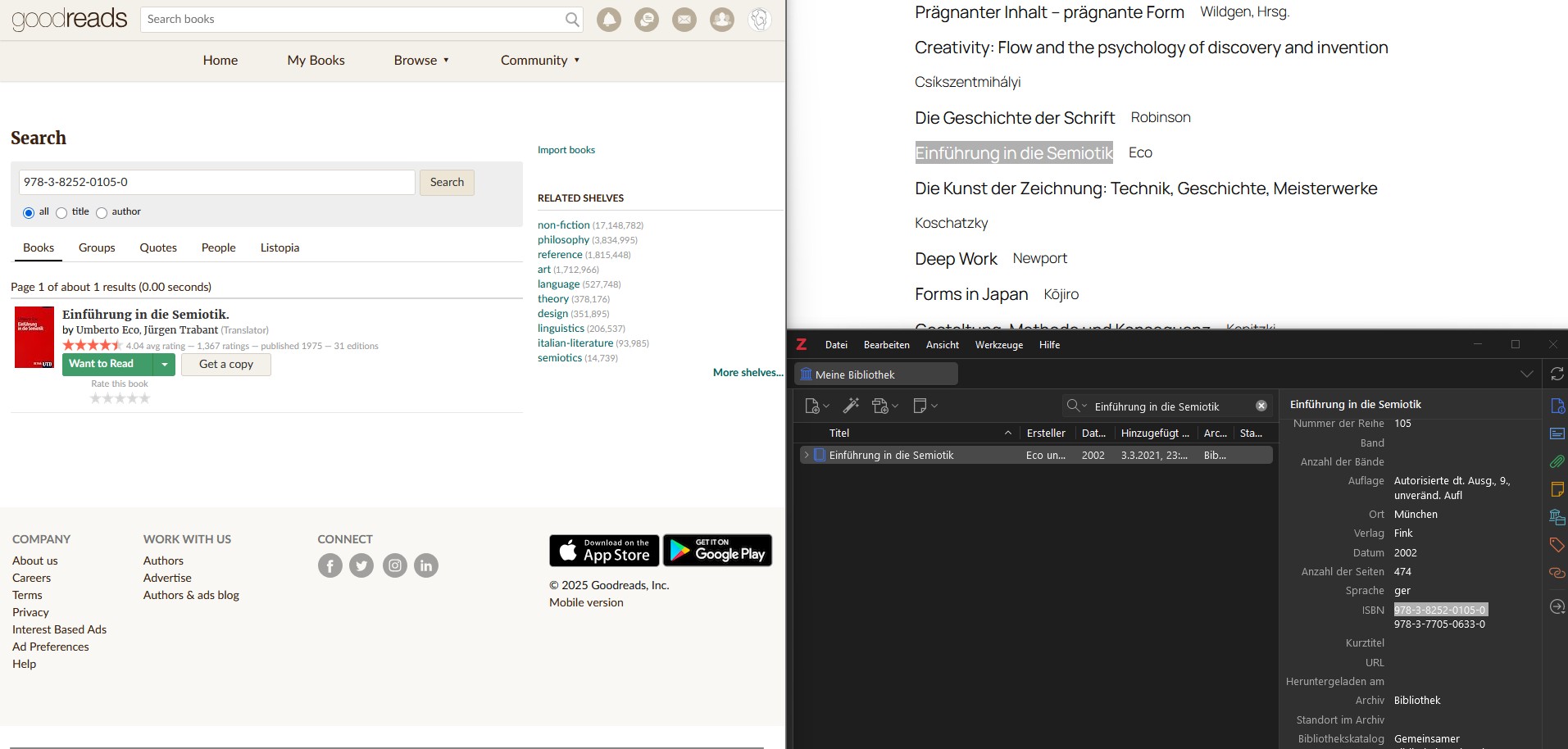Screen dimensions: 1568x749
Task: Click the Meine Bibliothek tab in Zotero
Action: [875, 374]
